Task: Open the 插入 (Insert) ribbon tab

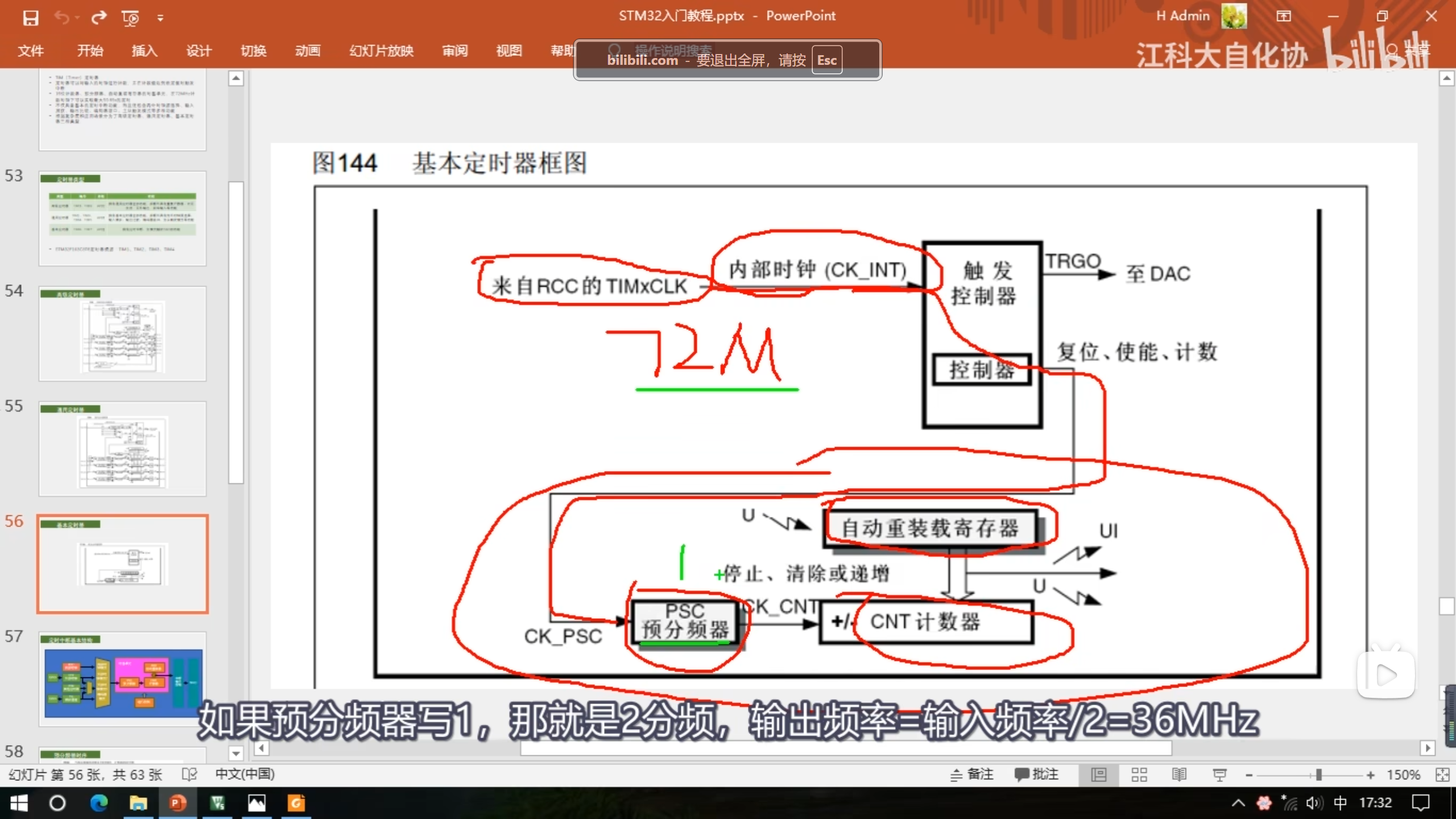Action: tap(144, 51)
